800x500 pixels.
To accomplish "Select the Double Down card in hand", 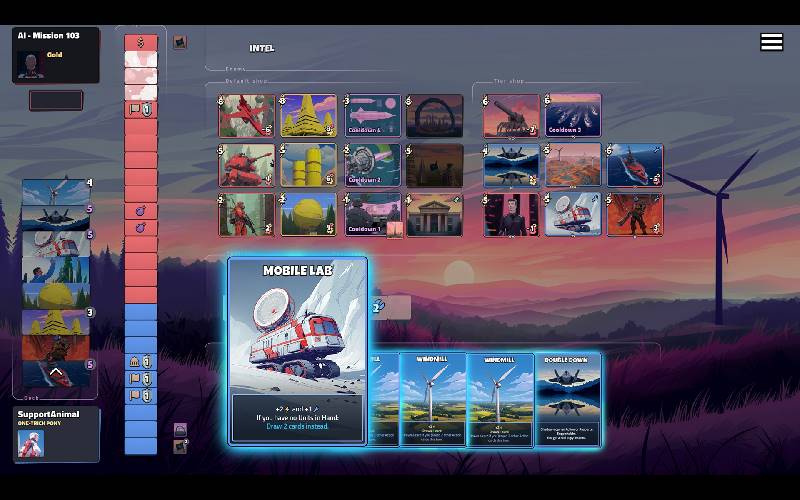I will tap(568, 397).
